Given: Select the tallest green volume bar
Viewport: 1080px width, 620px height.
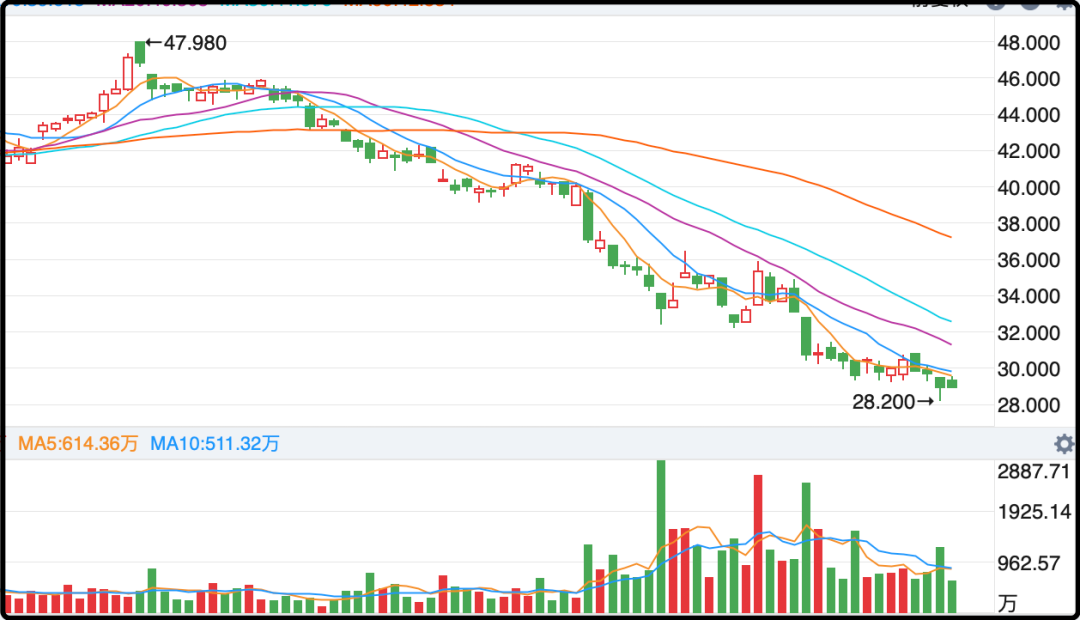Looking at the screenshot, I should tap(661, 535).
